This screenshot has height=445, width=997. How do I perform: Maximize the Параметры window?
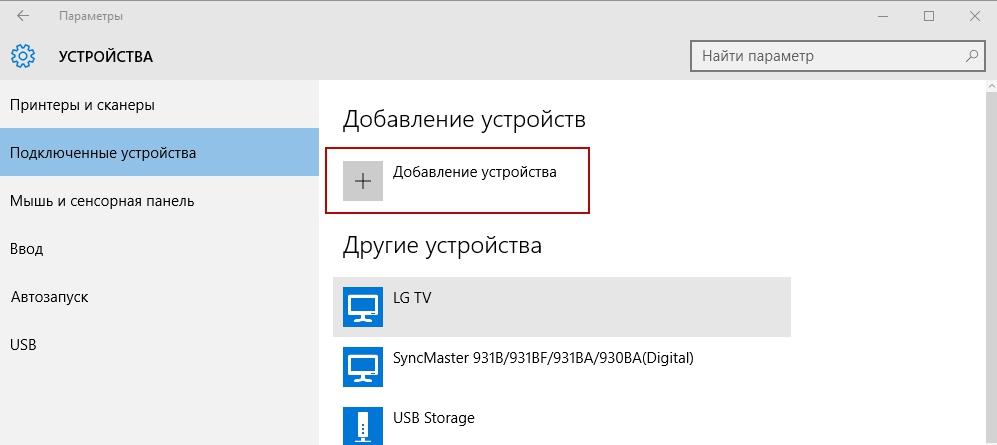pyautogui.click(x=929, y=16)
